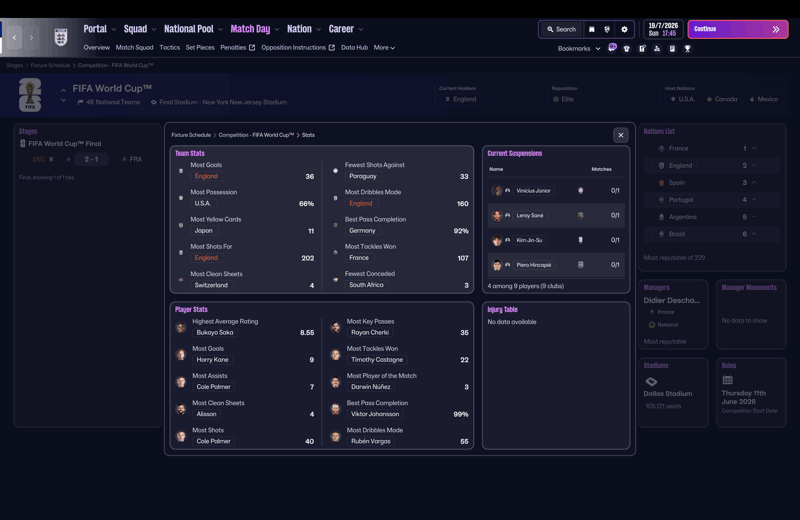Expand the Portal dropdown chevron
The height and width of the screenshot is (520, 800).
click(x=113, y=30)
